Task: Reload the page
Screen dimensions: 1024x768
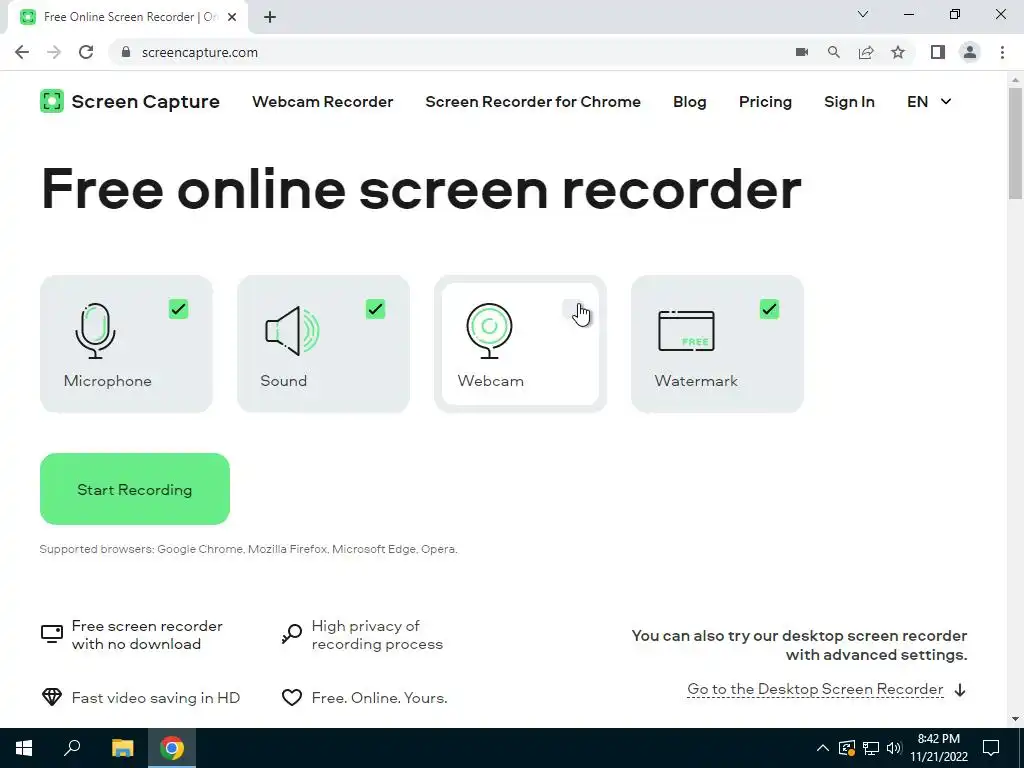Action: pos(86,52)
